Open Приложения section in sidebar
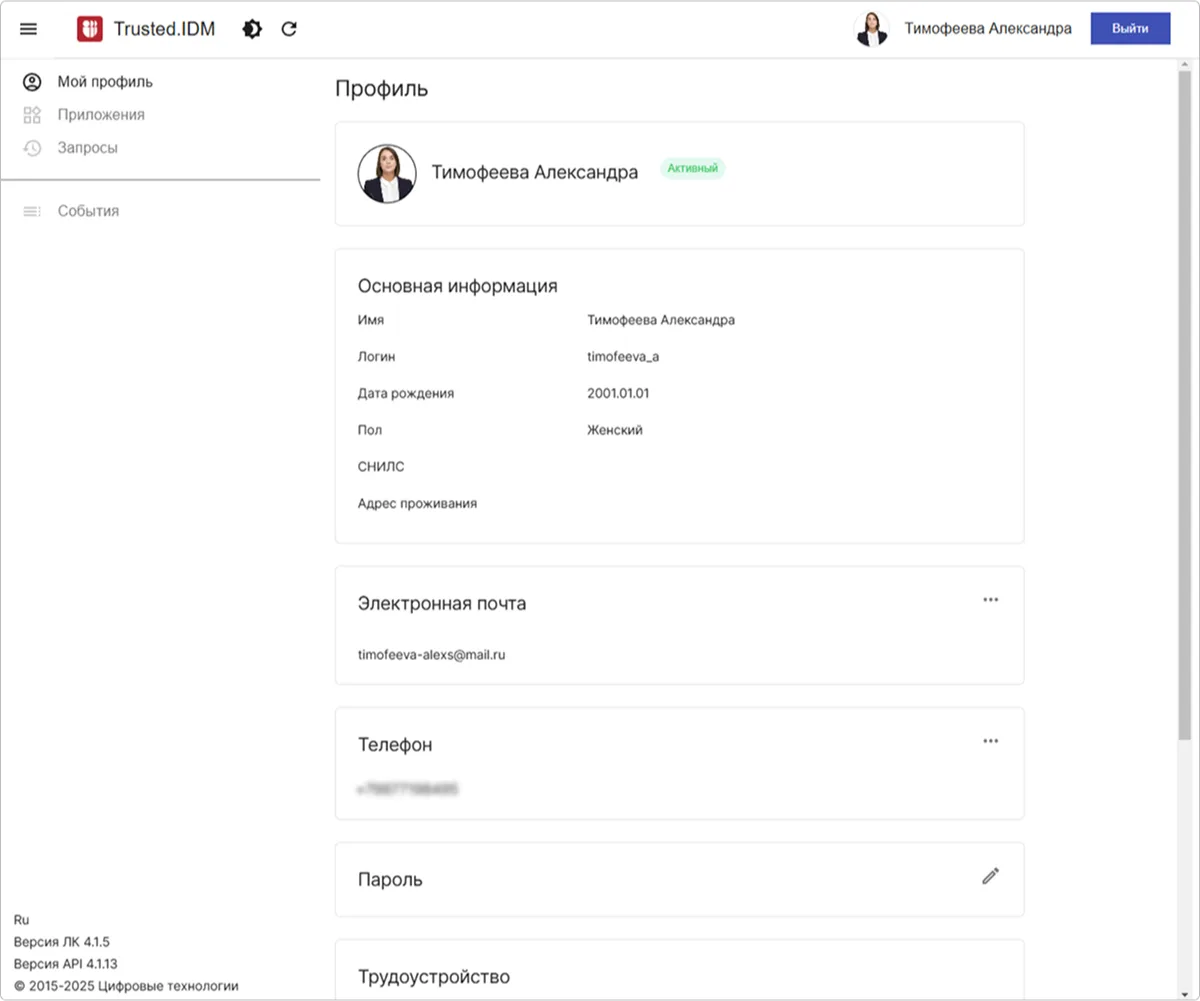Viewport: 1200px width, 1001px height. click(x=101, y=115)
